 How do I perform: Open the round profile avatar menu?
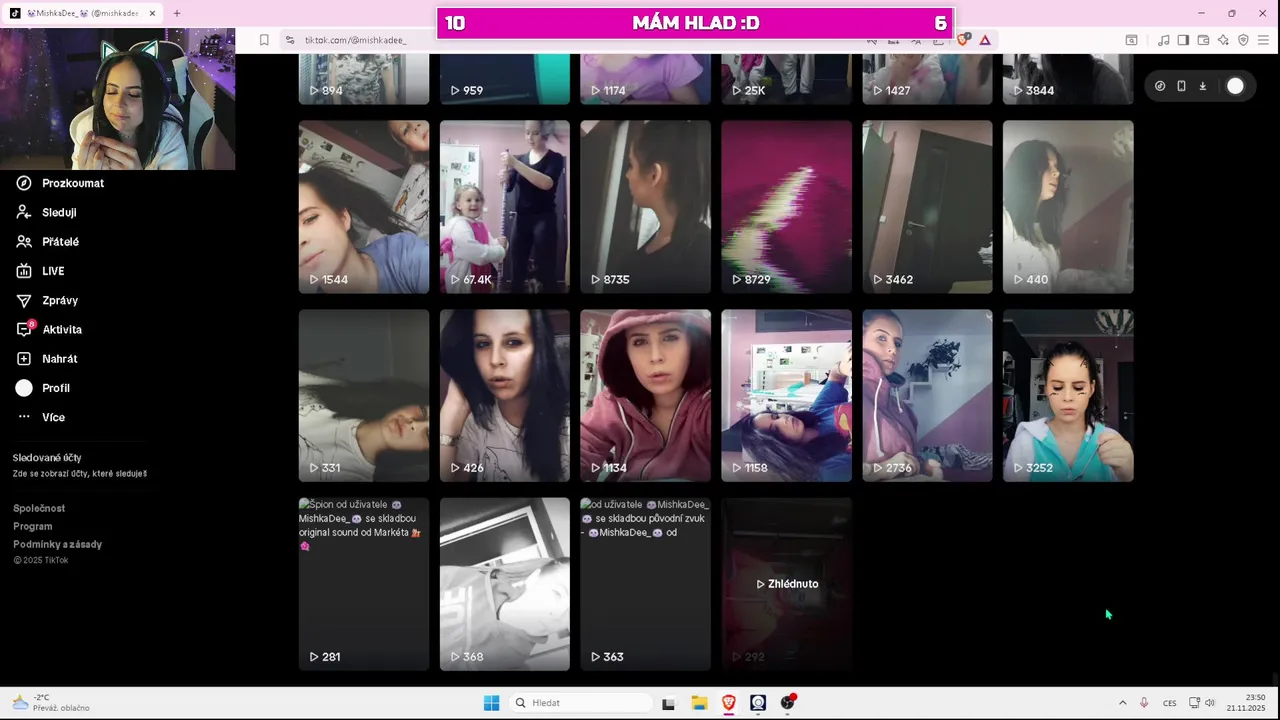coord(1236,86)
